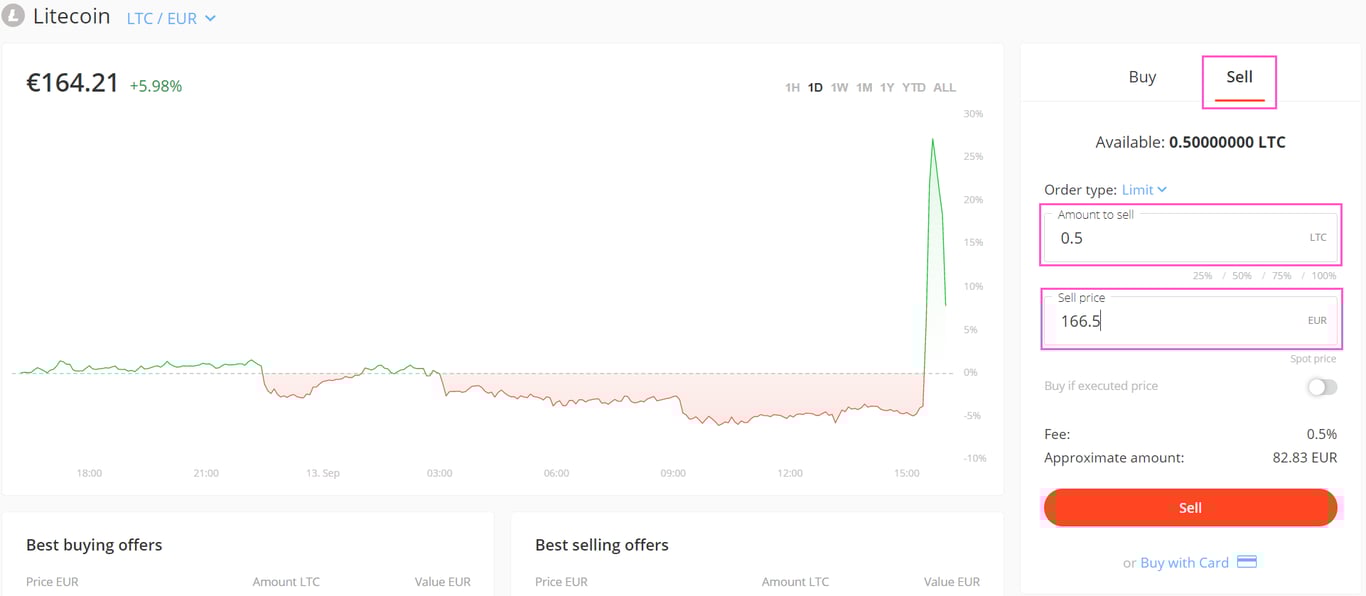Switch to the Buy tab

1142,77
